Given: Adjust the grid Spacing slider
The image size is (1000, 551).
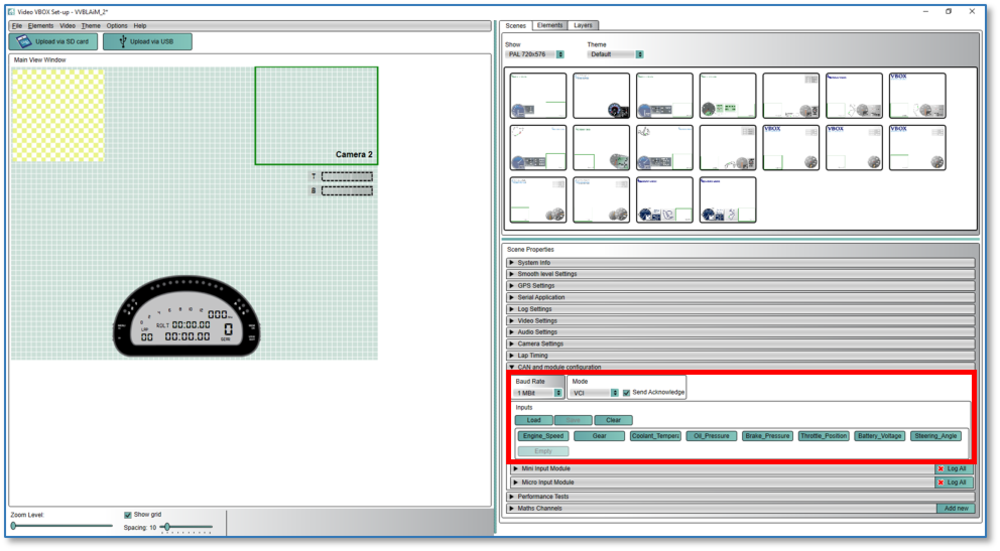Looking at the screenshot, I should pyautogui.click(x=187, y=527).
